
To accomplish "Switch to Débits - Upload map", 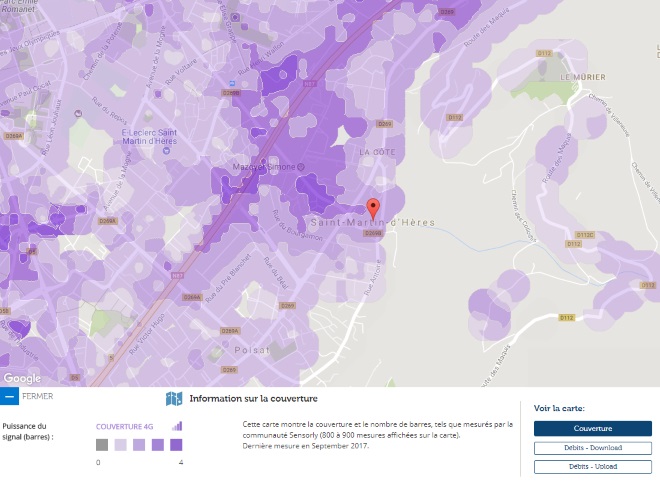I will click(x=592, y=466).
